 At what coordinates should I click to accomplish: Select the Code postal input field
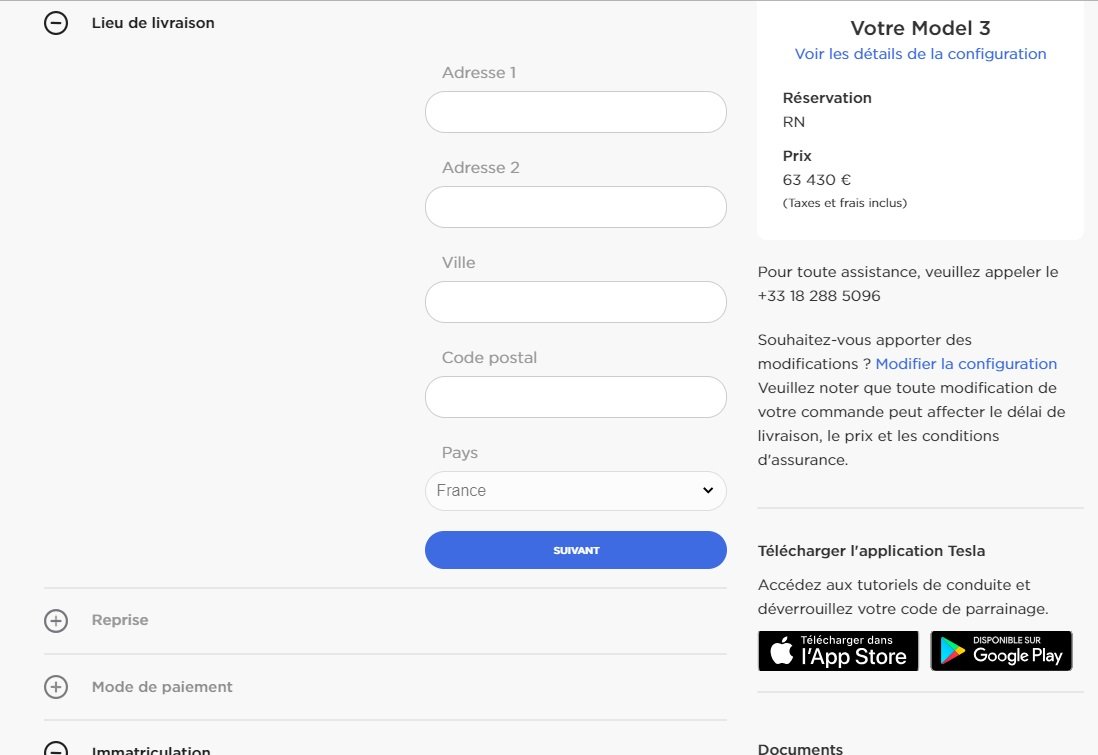tap(575, 397)
